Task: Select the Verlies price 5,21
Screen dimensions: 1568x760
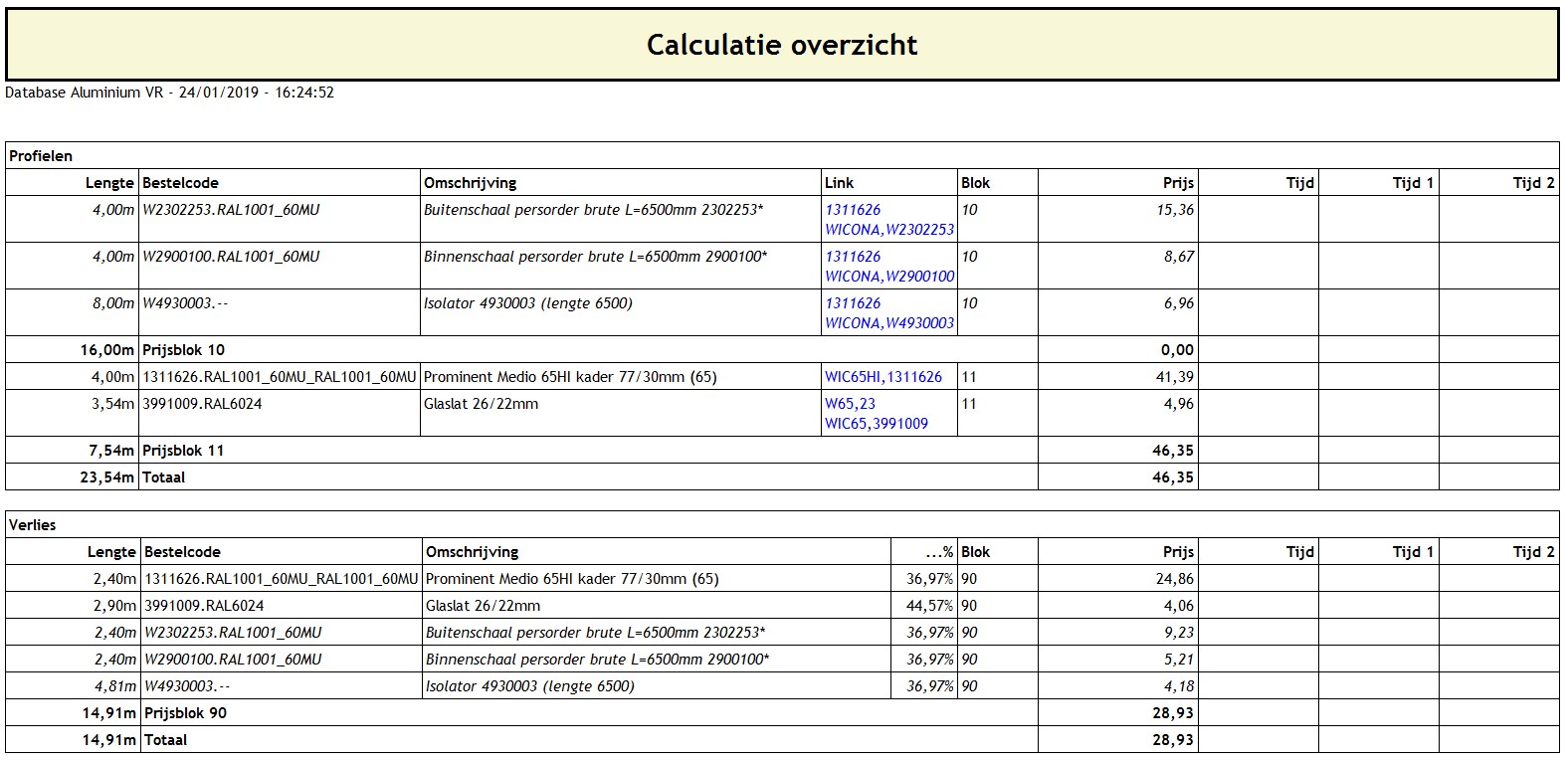Action: (1179, 660)
